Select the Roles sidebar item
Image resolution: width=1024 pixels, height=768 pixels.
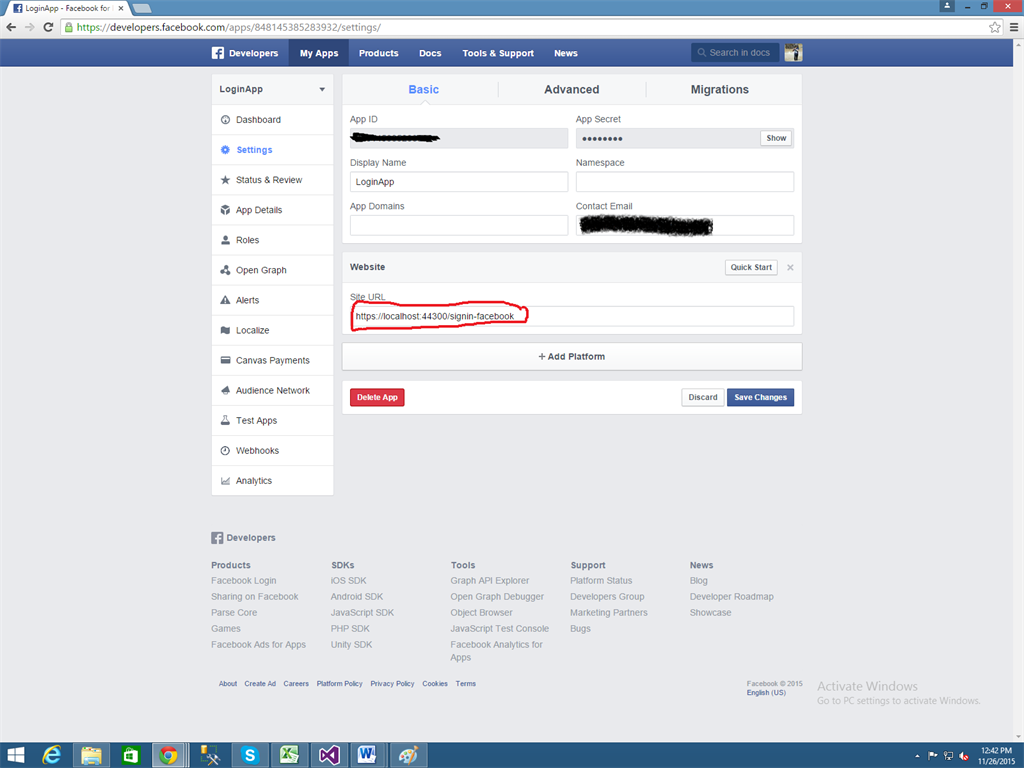coord(247,239)
